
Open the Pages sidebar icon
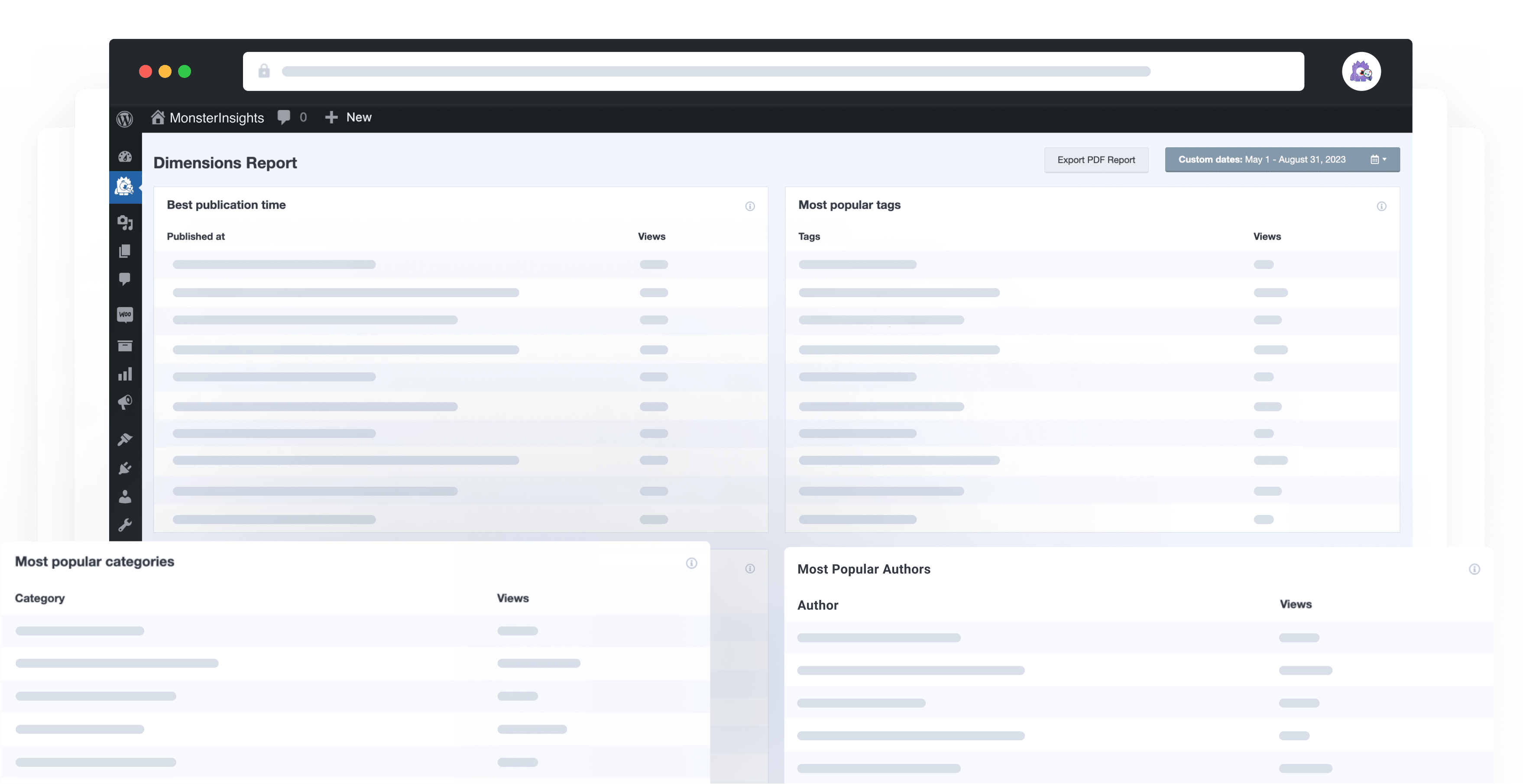pos(125,251)
